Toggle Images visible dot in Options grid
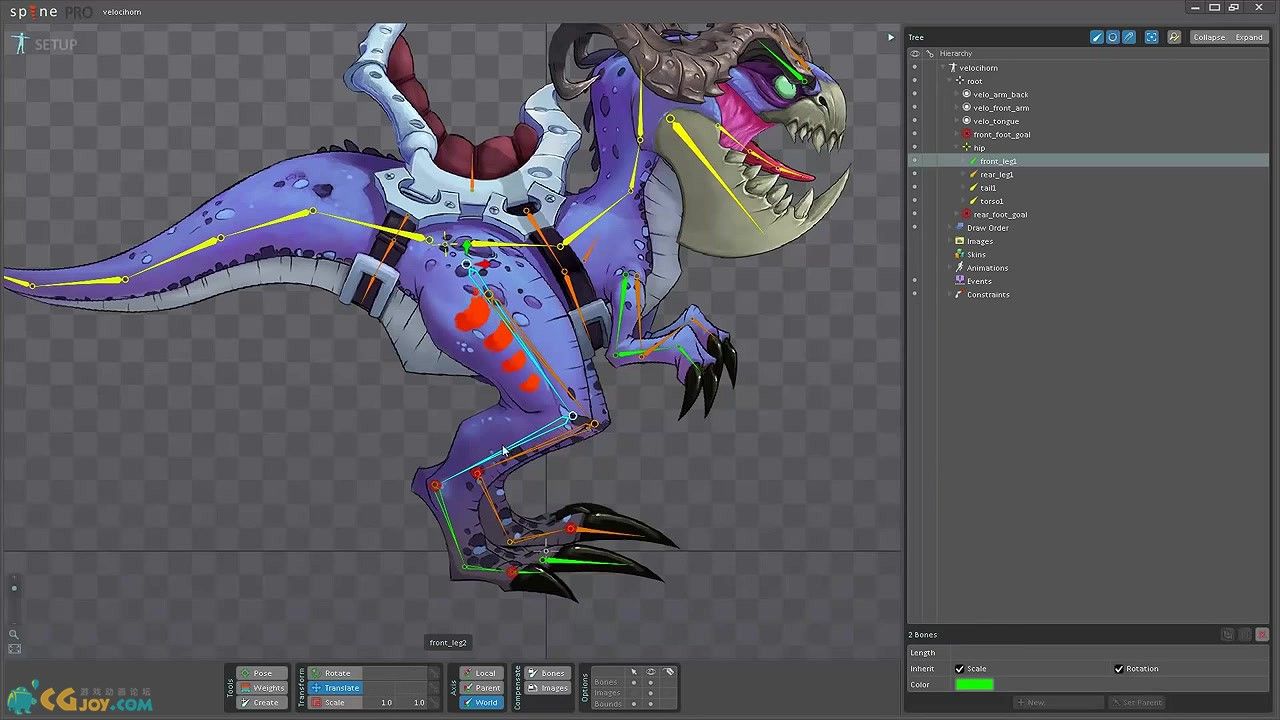The width and height of the screenshot is (1280, 720). [651, 693]
